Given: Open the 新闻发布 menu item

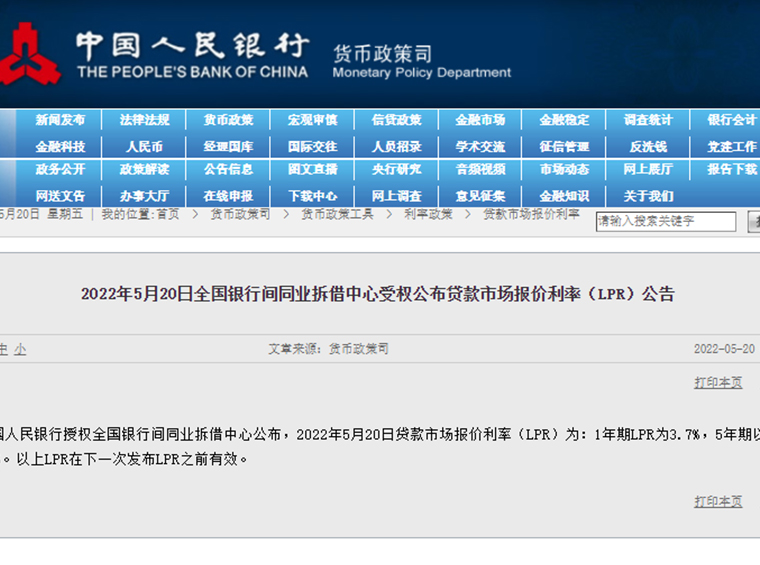Looking at the screenshot, I should click(x=60, y=120).
